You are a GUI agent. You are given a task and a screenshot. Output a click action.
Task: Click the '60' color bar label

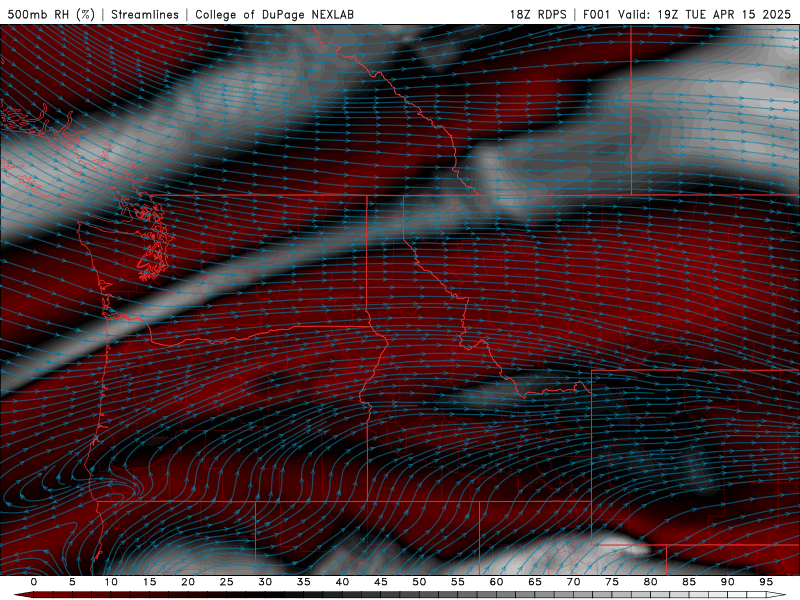(x=496, y=582)
